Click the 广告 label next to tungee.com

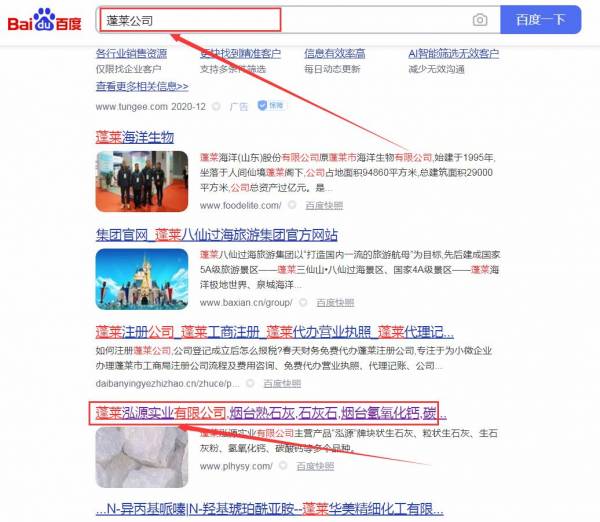238,105
